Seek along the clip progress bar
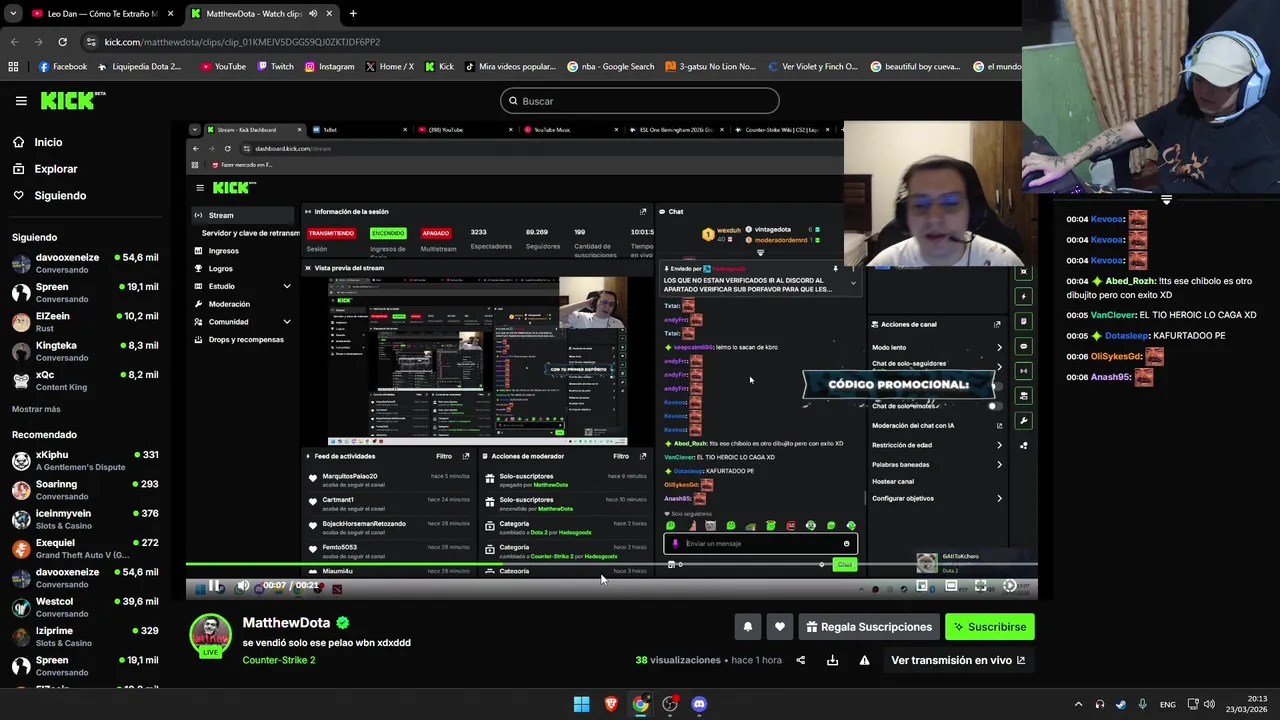 pos(611,564)
